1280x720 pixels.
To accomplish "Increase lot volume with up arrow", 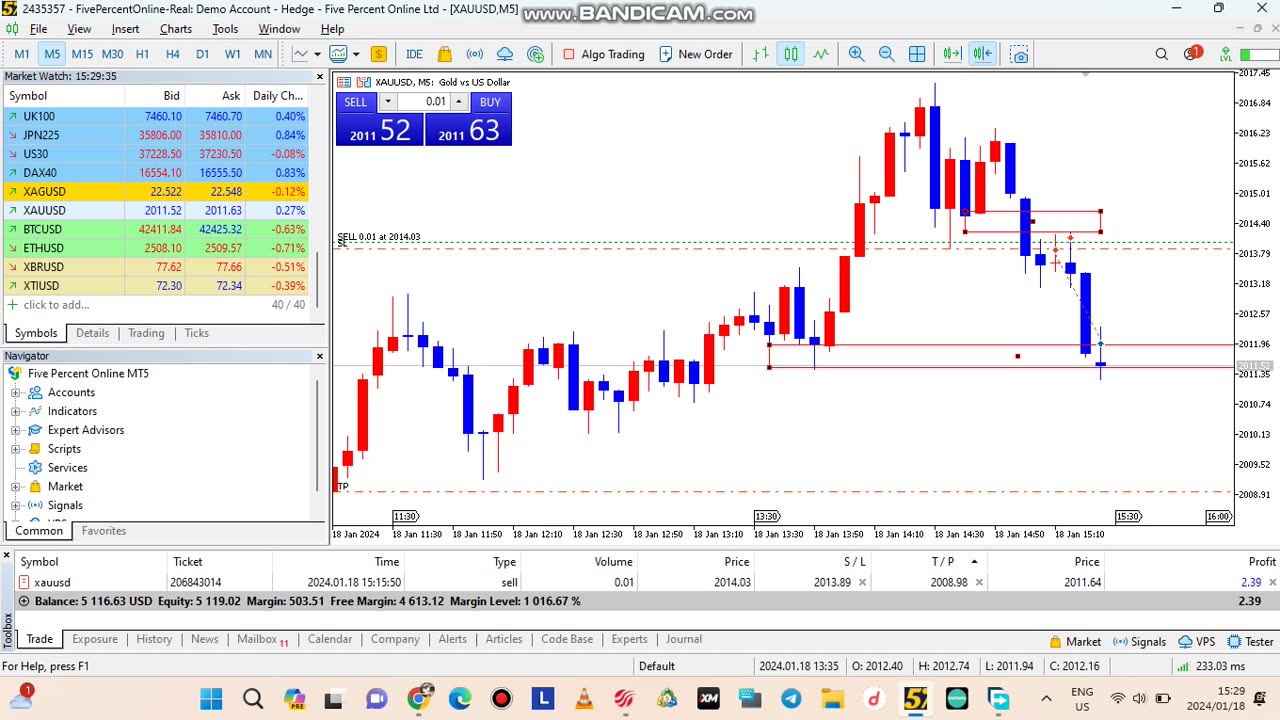I will coord(459,102).
